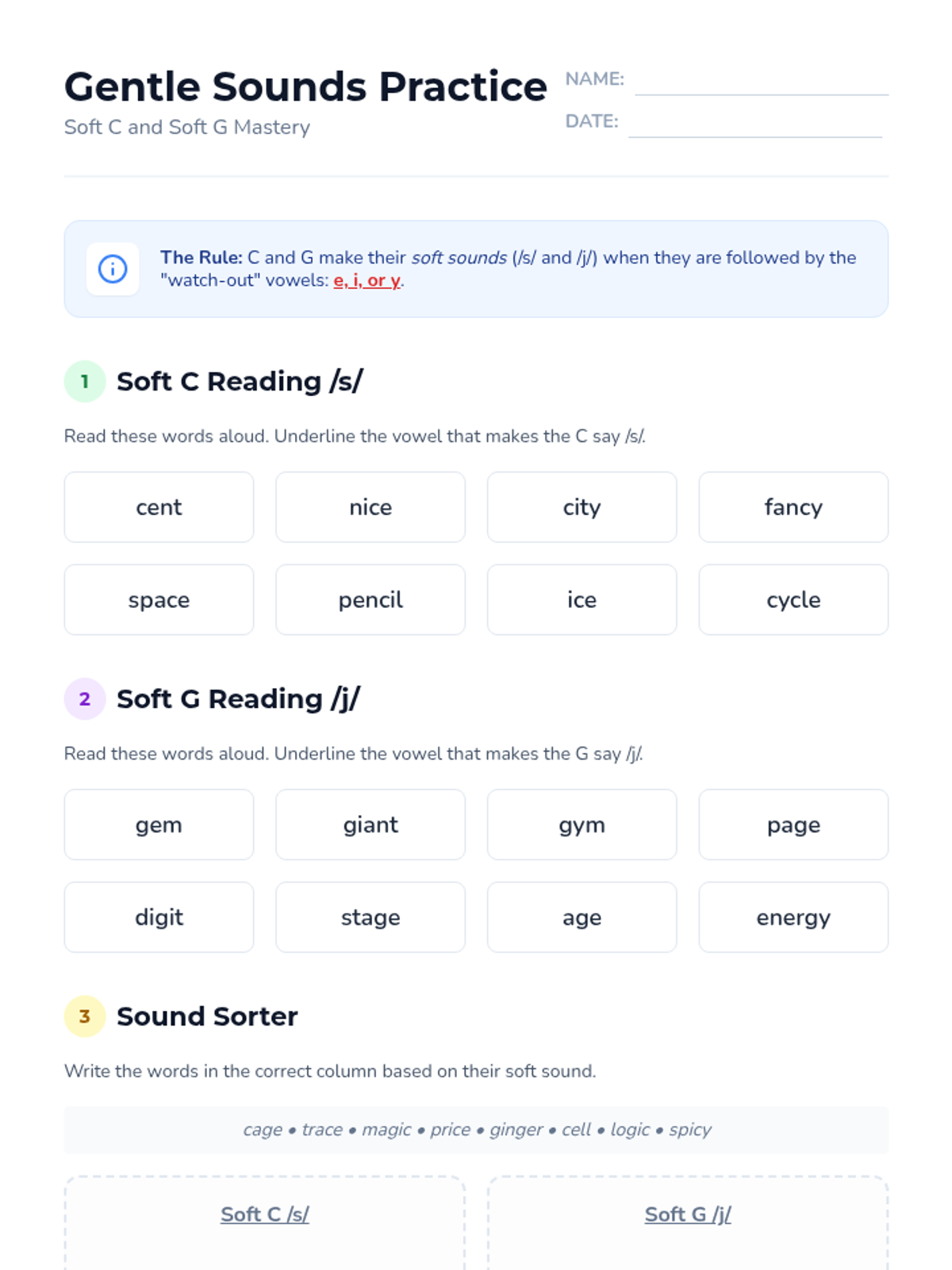Screen dimensions: 952x1270
Task: Select the 'gem' word card
Action: click(159, 825)
